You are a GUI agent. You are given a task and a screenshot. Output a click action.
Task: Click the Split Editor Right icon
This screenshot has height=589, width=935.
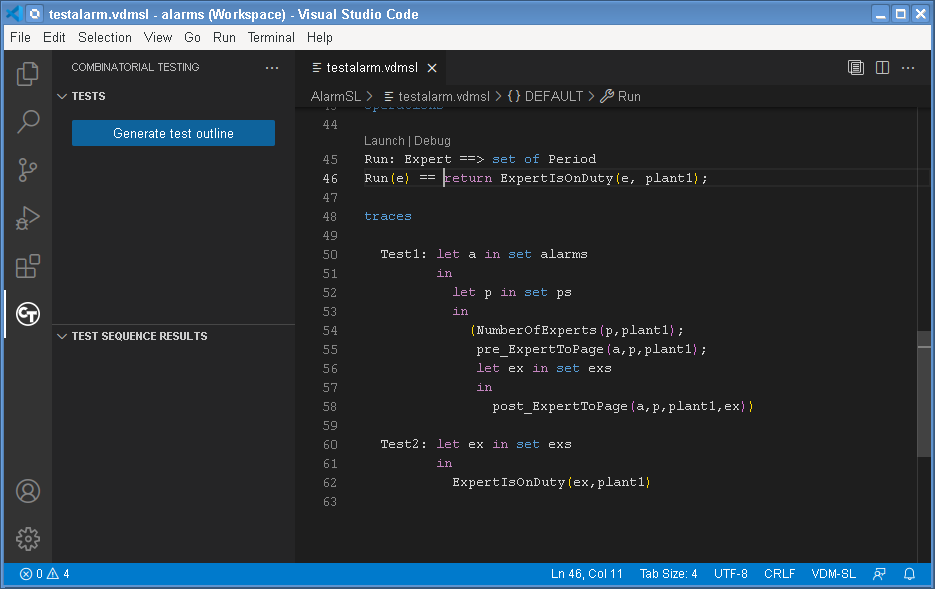(x=882, y=68)
